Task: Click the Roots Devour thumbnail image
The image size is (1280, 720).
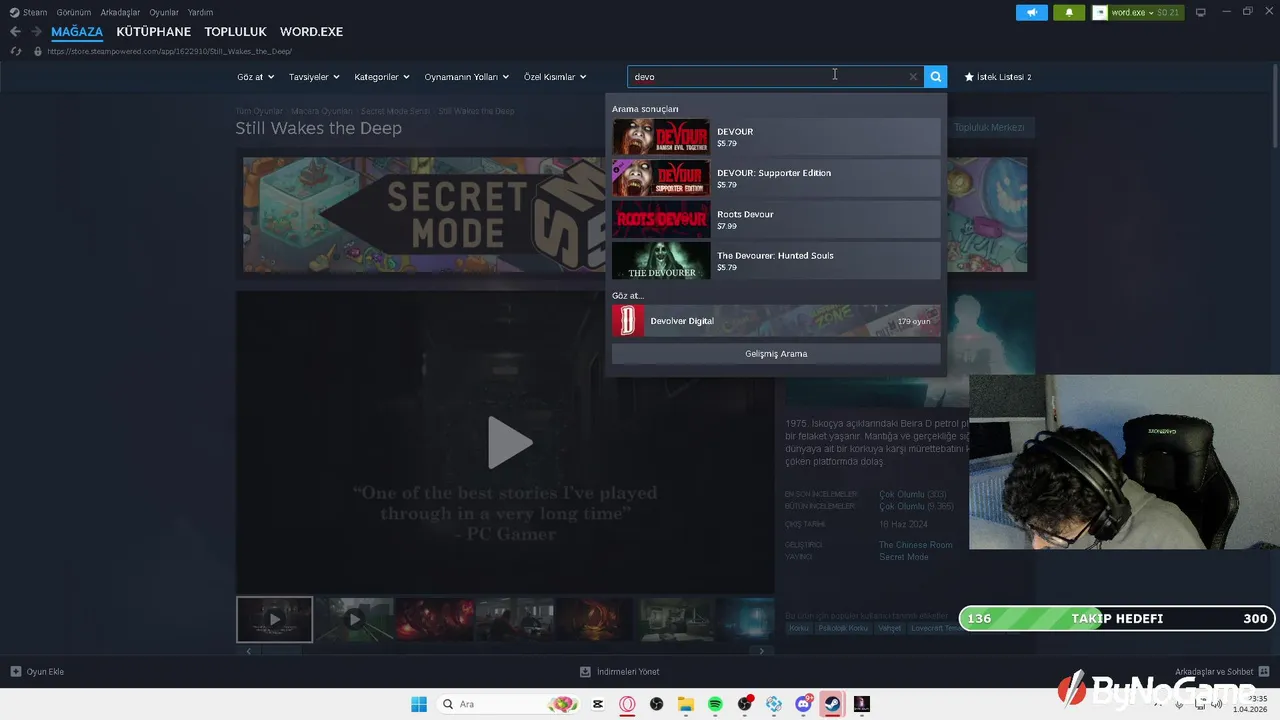Action: pos(661,219)
